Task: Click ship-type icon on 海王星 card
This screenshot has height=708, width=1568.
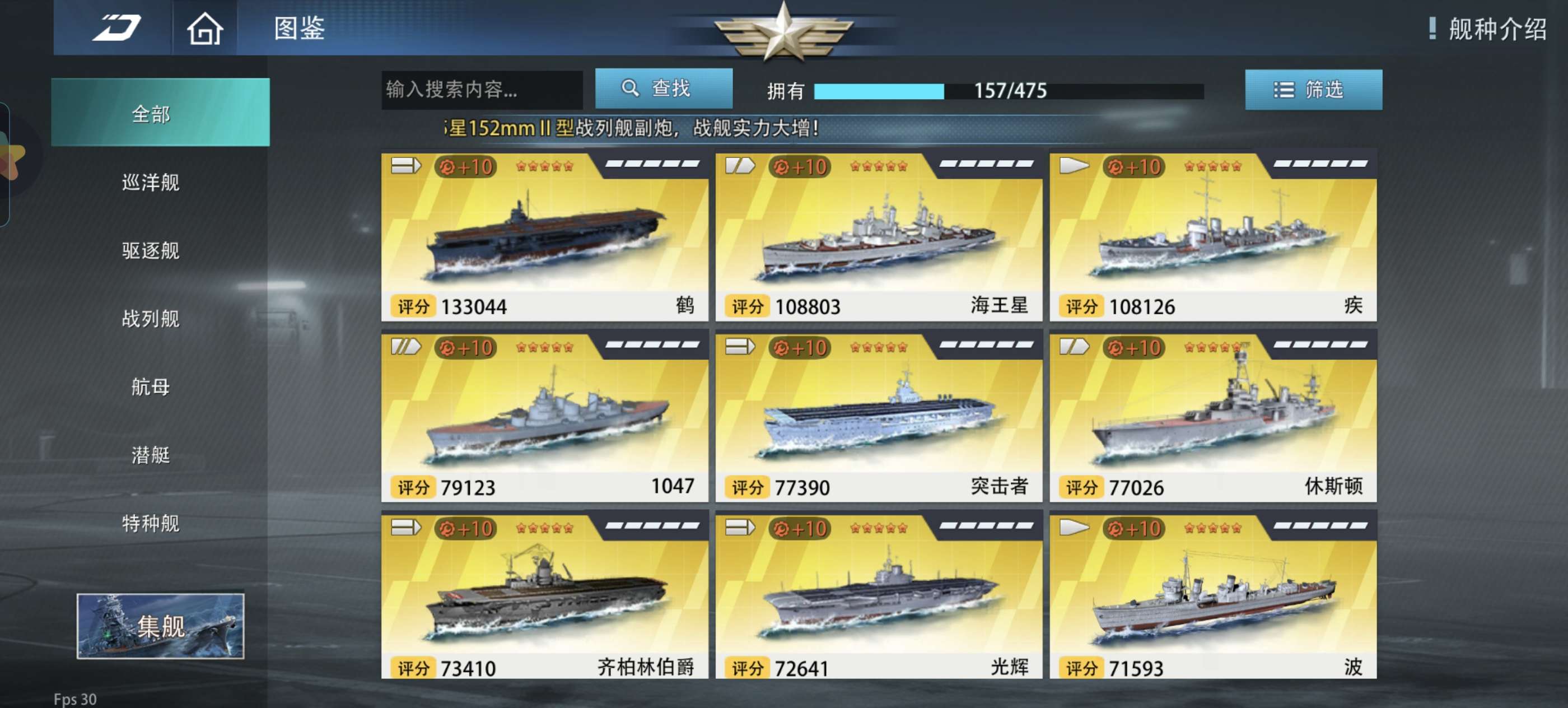Action: coord(740,165)
